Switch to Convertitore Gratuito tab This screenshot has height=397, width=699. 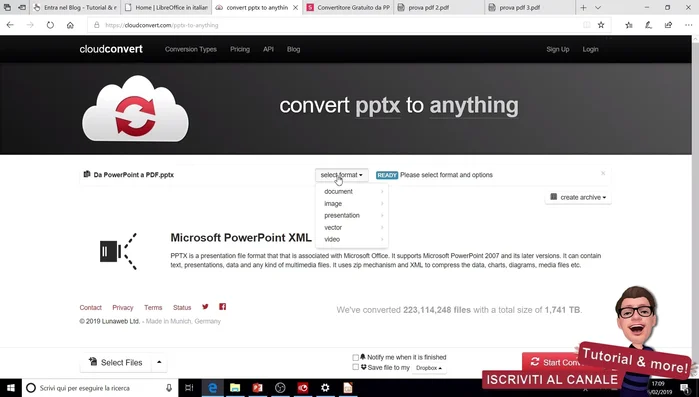[349, 8]
